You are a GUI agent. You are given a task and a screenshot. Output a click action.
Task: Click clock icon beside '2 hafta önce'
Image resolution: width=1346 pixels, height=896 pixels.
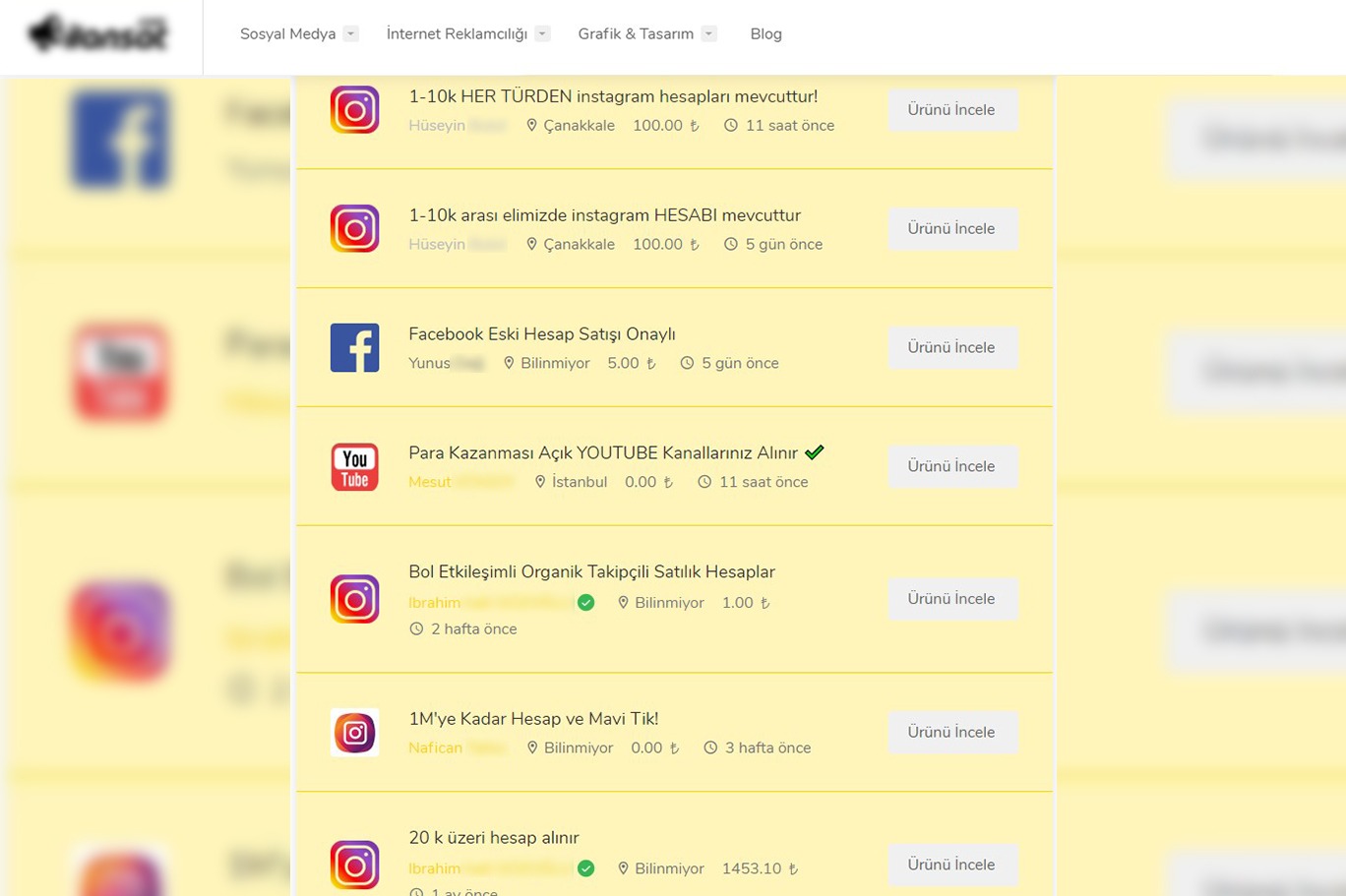coord(416,628)
